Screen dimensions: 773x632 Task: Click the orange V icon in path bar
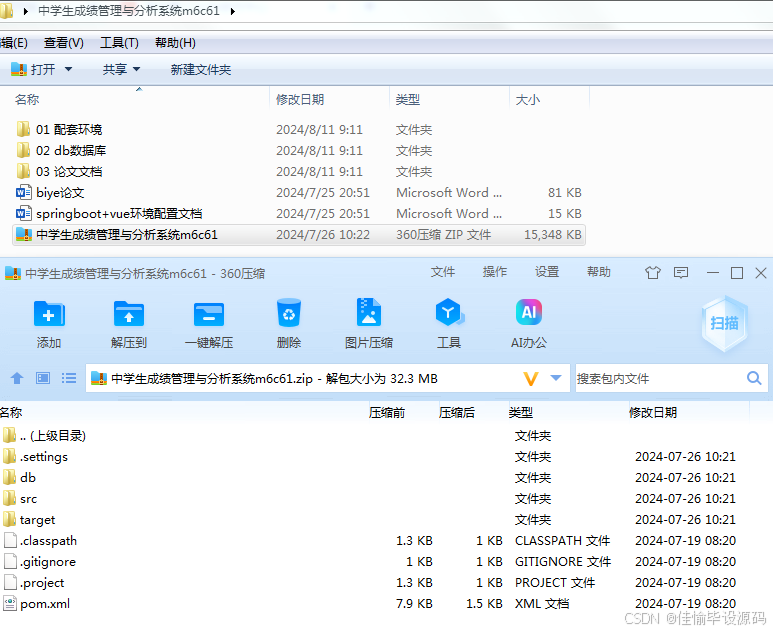[530, 379]
